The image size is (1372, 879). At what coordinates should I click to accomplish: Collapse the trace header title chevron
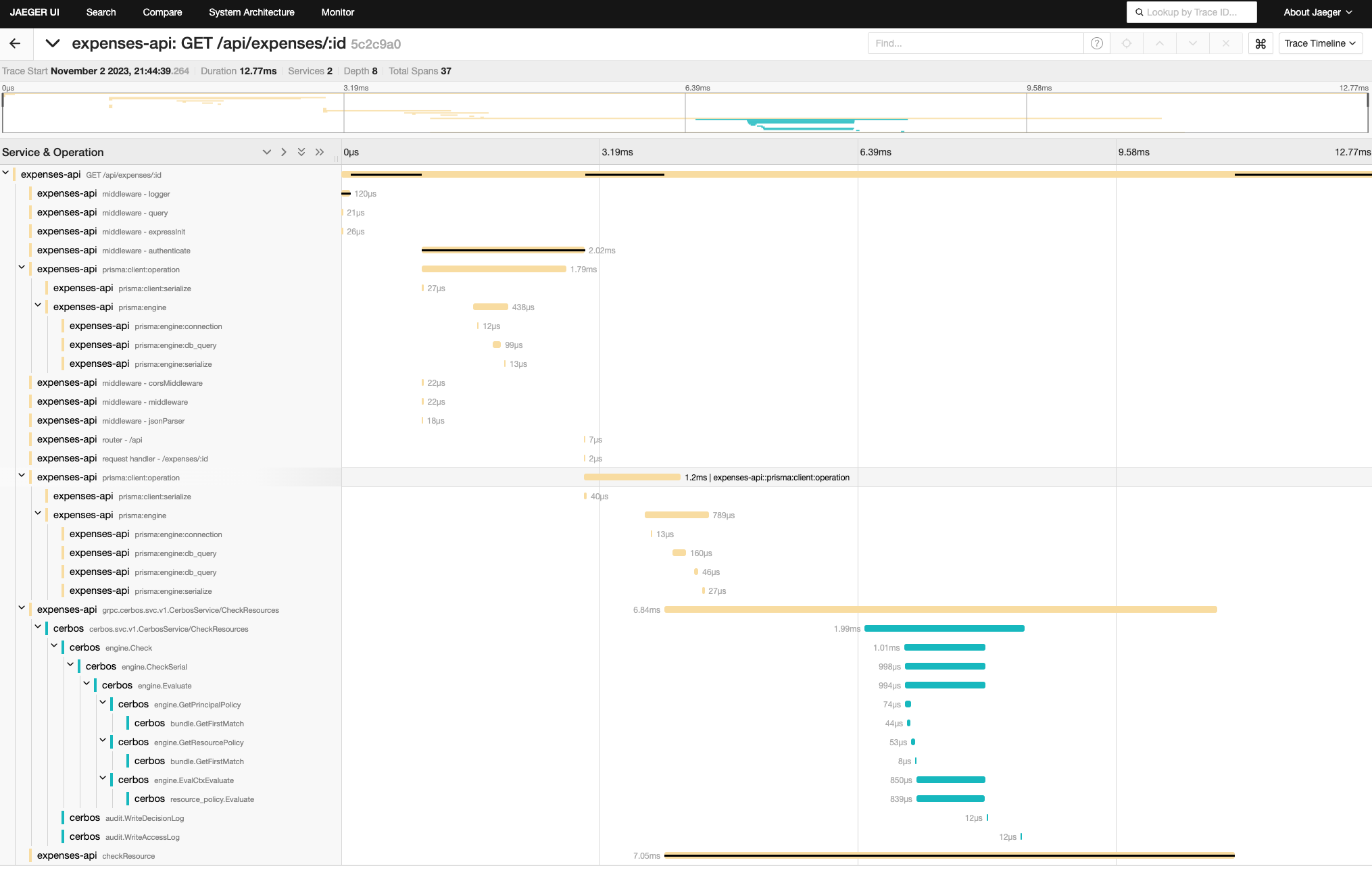click(53, 44)
